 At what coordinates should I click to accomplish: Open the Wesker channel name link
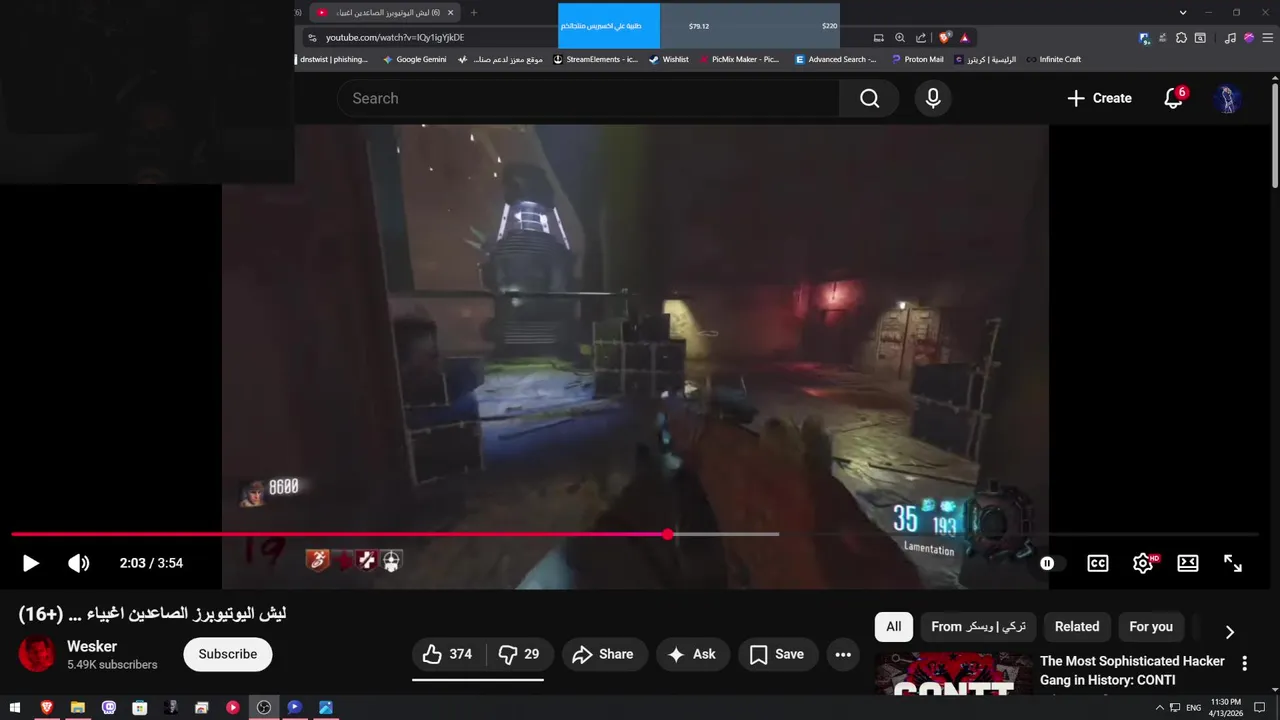(x=92, y=646)
